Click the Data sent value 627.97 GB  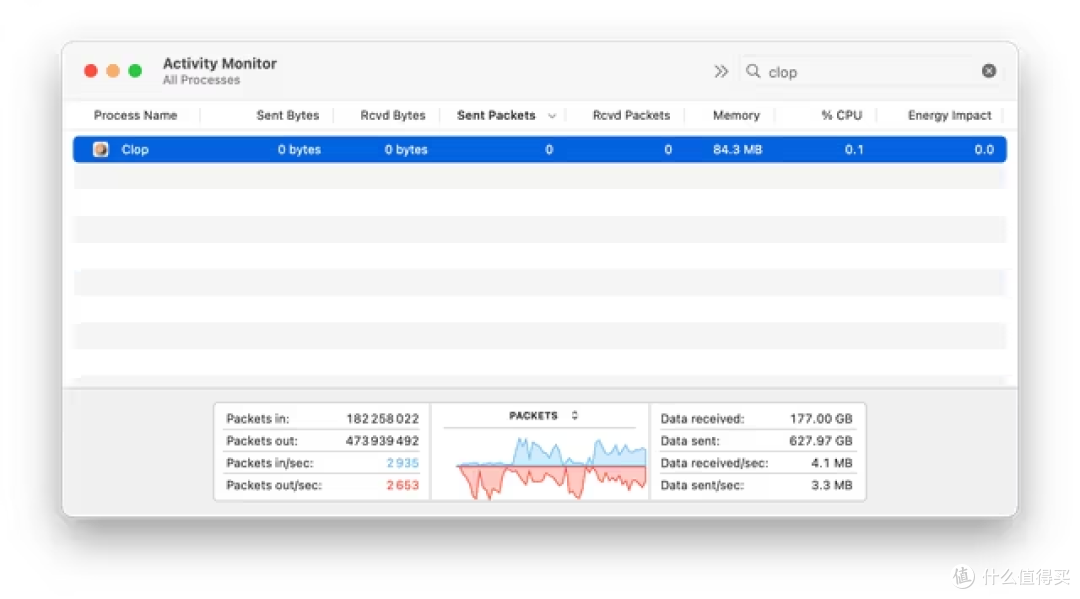click(x=821, y=441)
